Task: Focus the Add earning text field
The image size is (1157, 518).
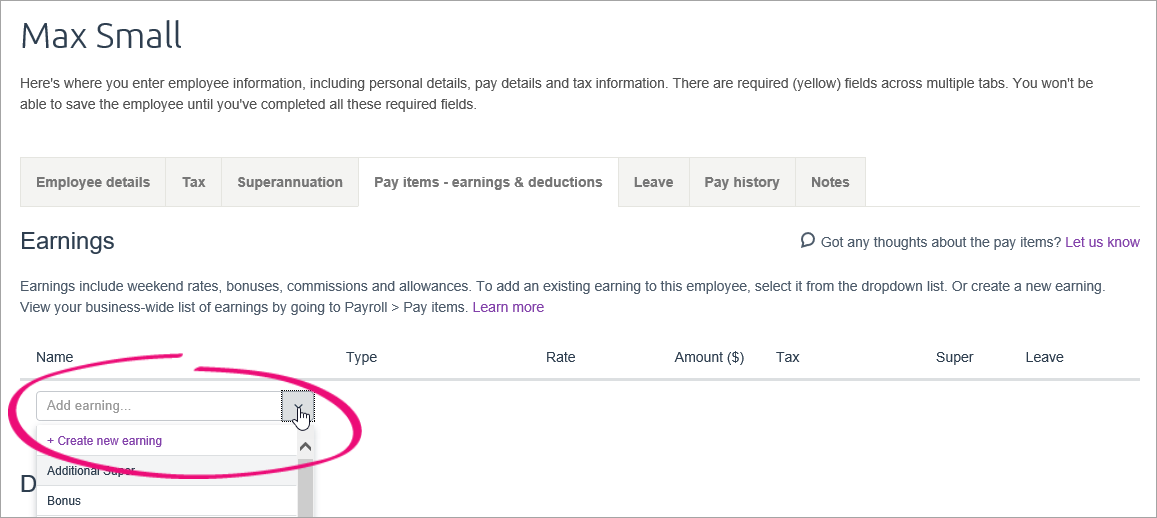Action: [159, 407]
